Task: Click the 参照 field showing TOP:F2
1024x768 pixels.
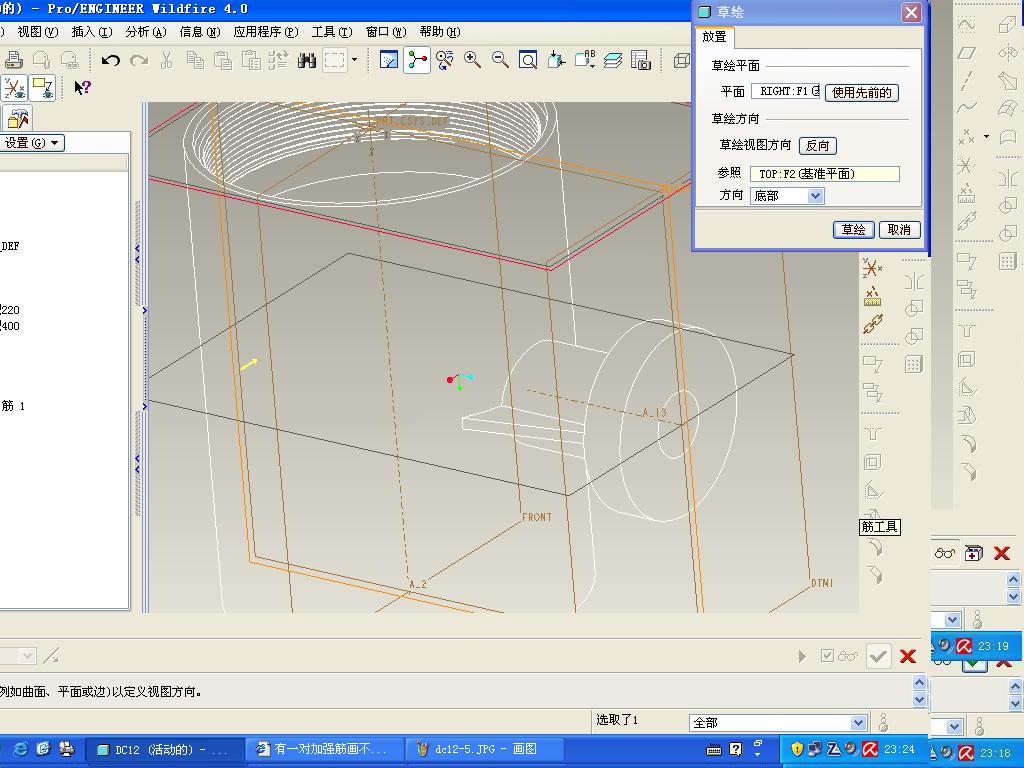Action: tap(825, 174)
